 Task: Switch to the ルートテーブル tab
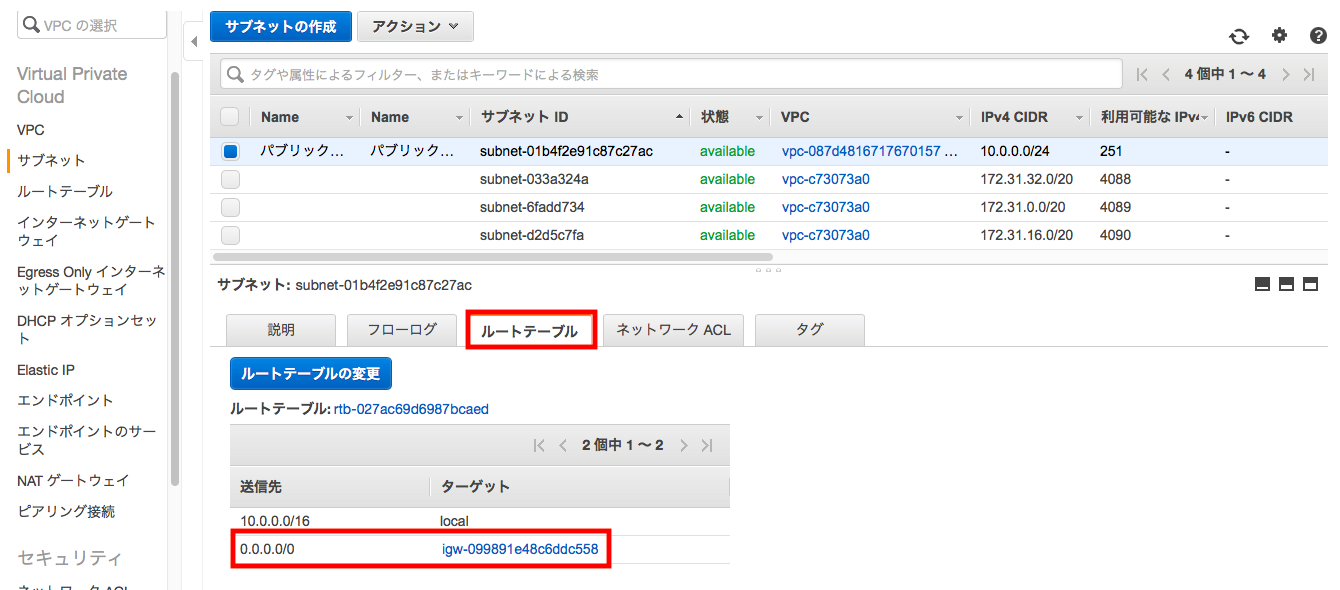click(x=530, y=331)
